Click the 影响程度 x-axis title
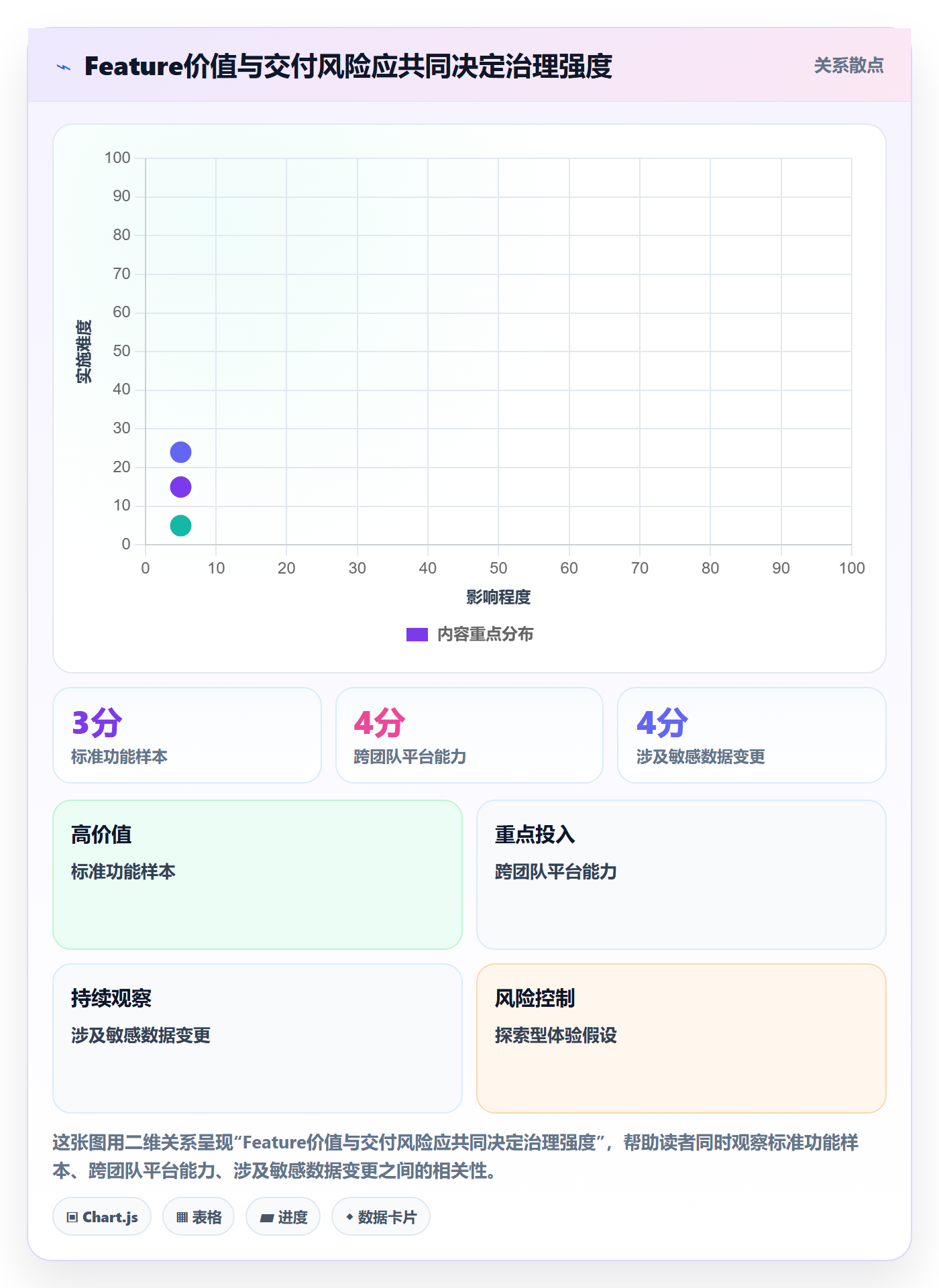 coord(498,597)
